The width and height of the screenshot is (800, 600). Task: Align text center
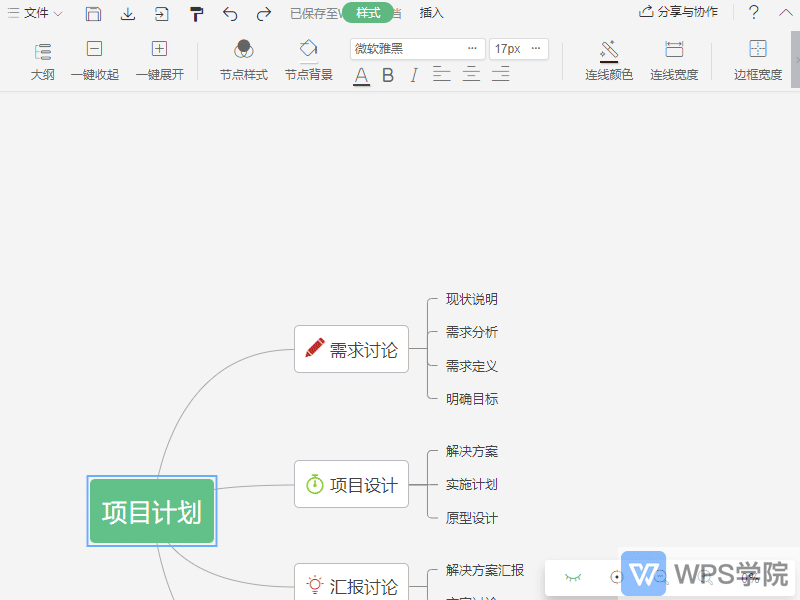tap(471, 74)
